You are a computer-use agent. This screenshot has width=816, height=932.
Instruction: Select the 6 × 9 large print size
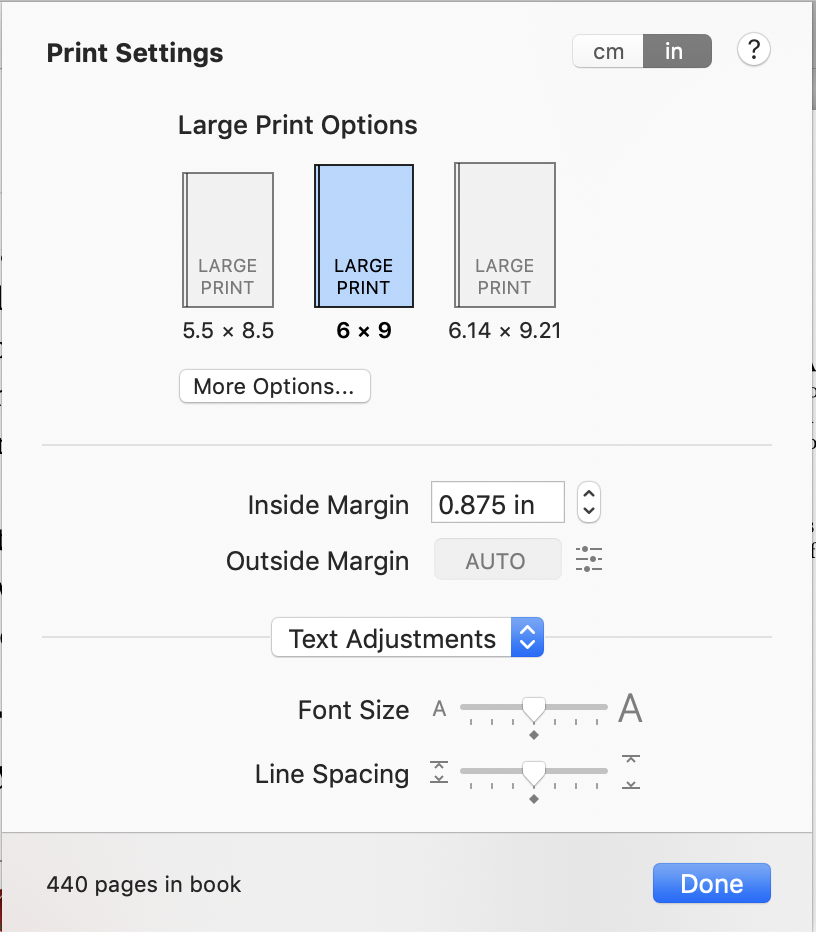364,237
